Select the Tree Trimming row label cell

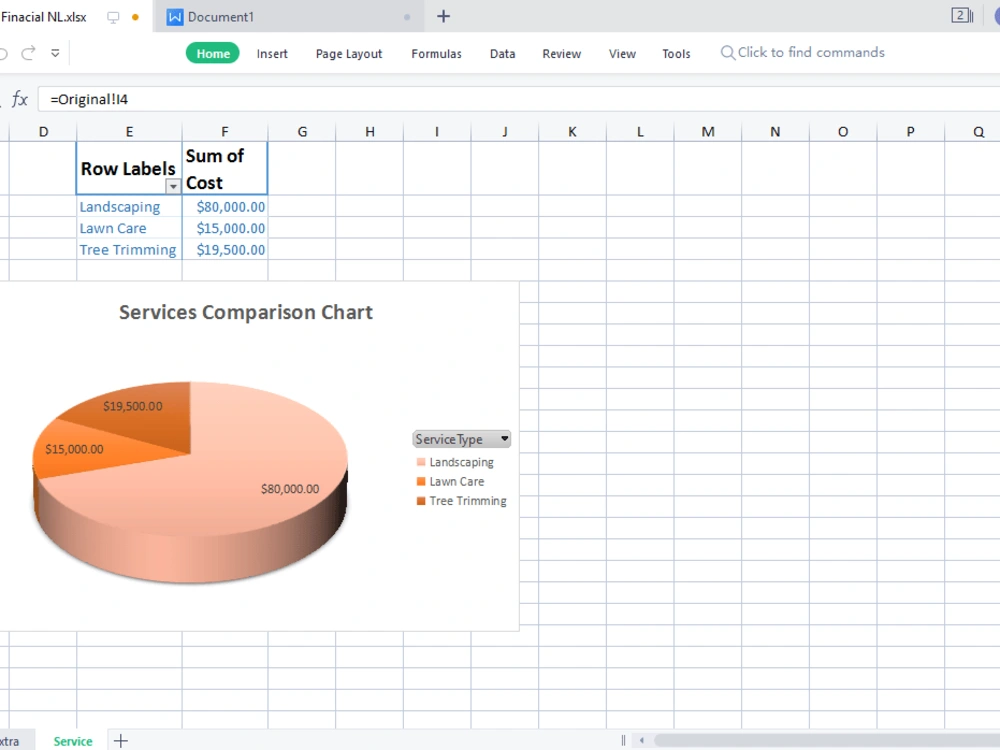[129, 250]
